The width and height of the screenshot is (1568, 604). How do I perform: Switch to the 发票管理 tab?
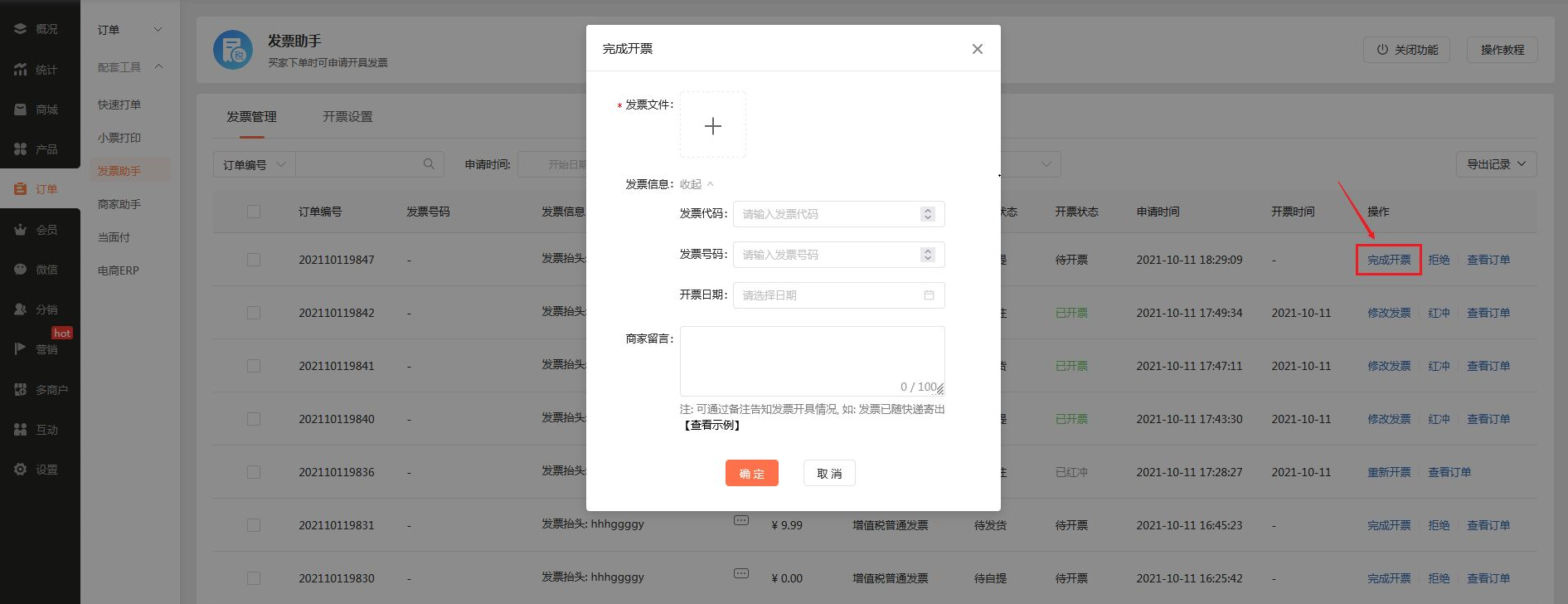[251, 117]
